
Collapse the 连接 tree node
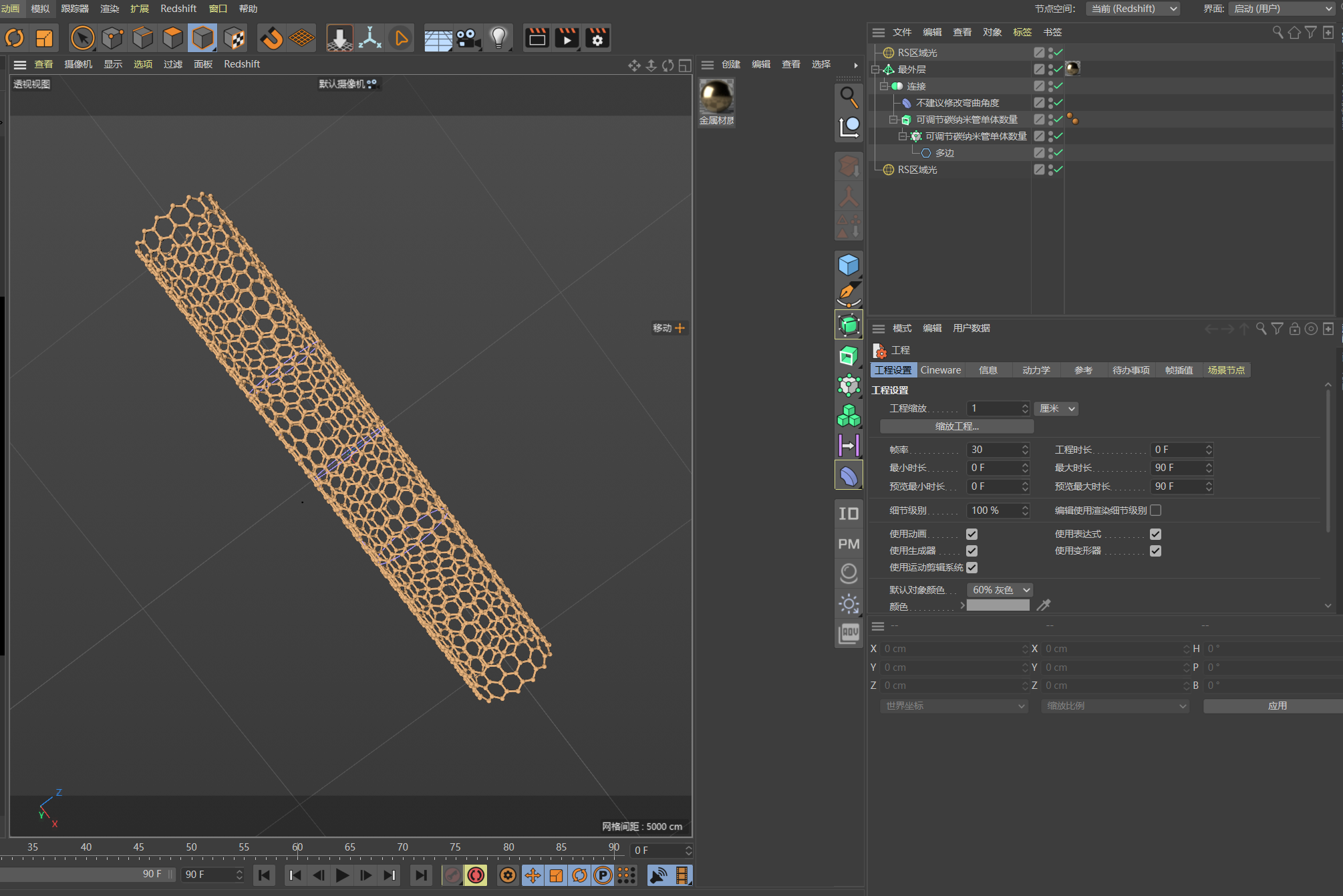884,86
